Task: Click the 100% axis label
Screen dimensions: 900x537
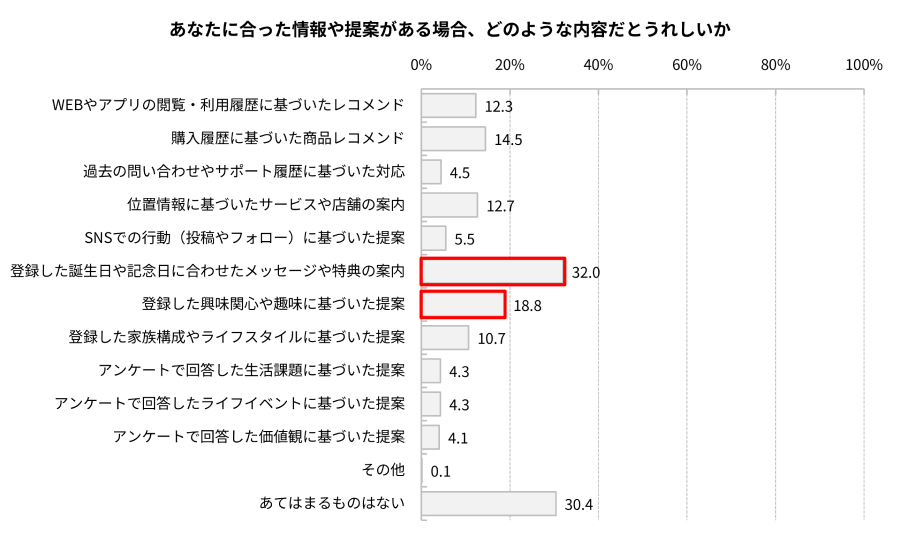Action: [x=864, y=65]
